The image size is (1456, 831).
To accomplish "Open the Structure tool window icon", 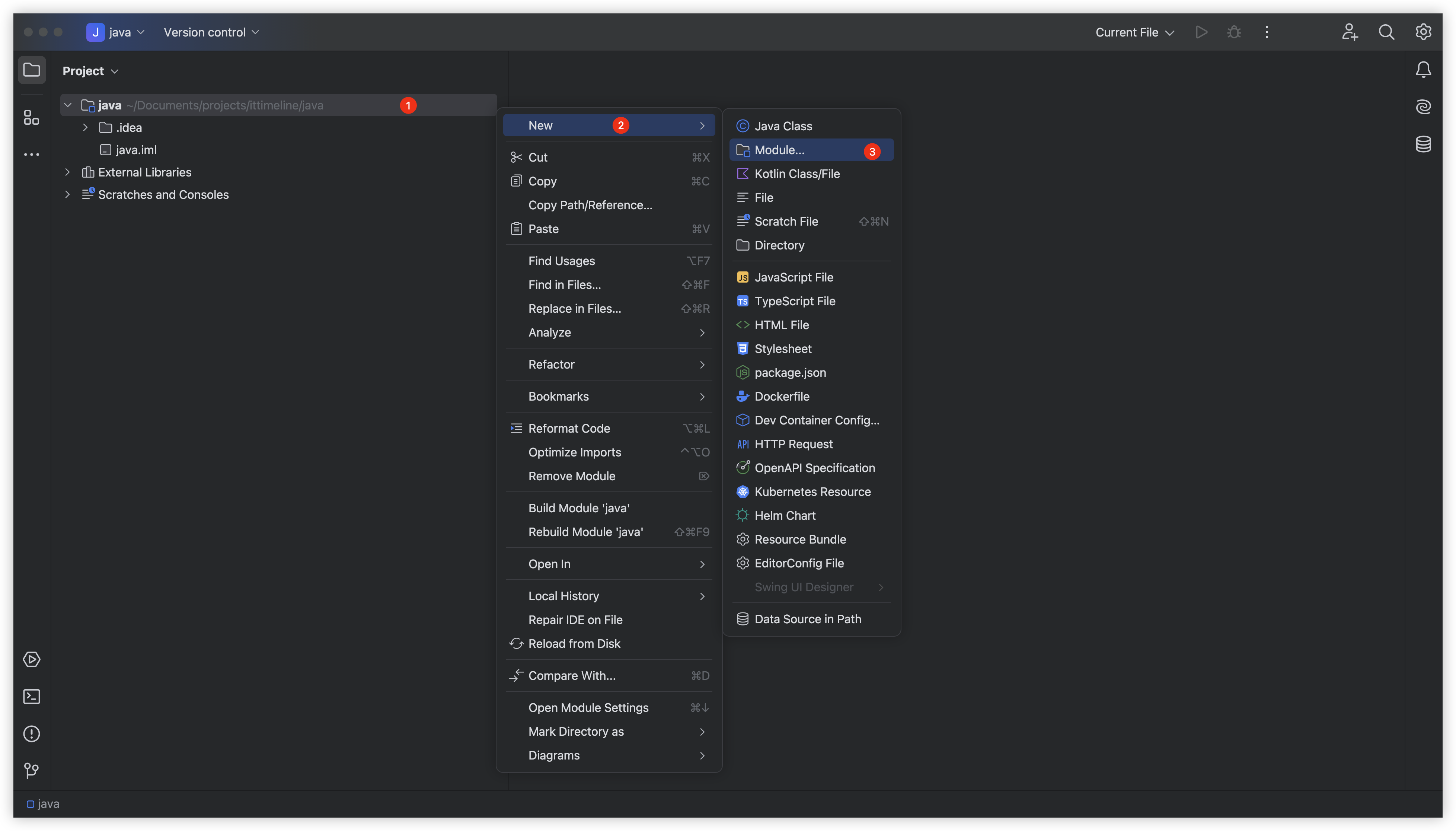I will click(x=31, y=118).
